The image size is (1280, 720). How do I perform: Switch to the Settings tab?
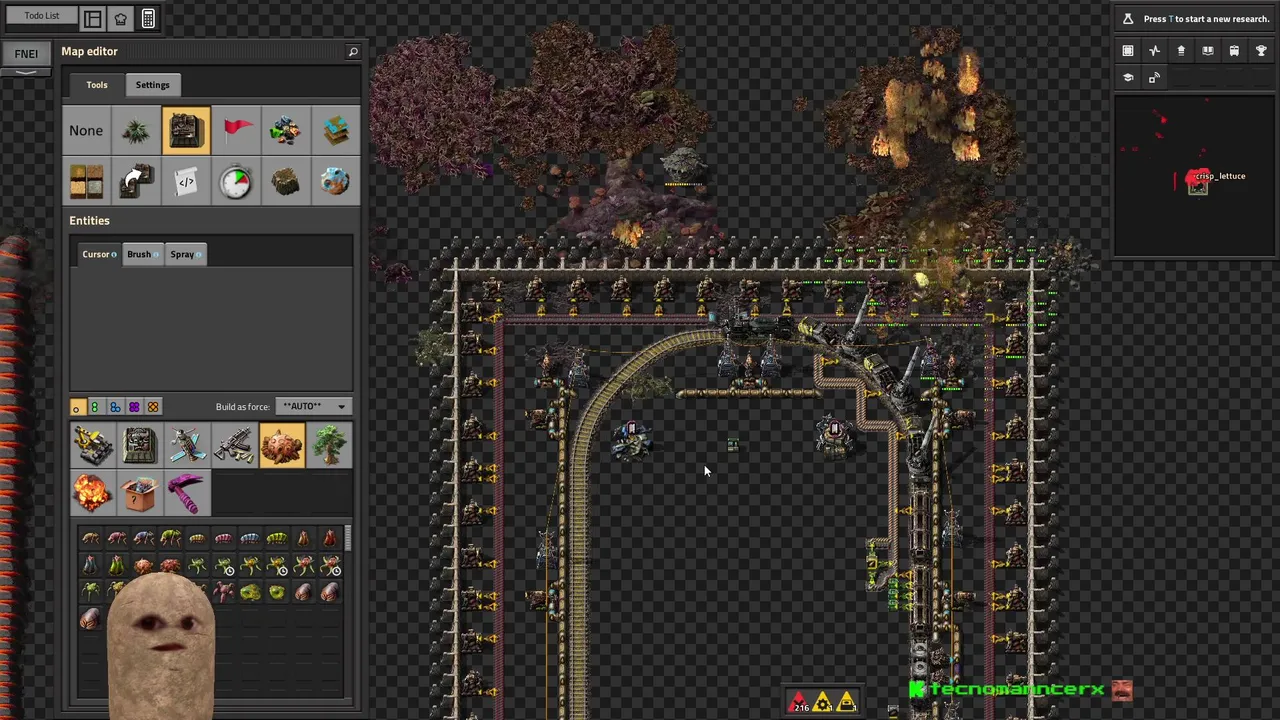[153, 85]
